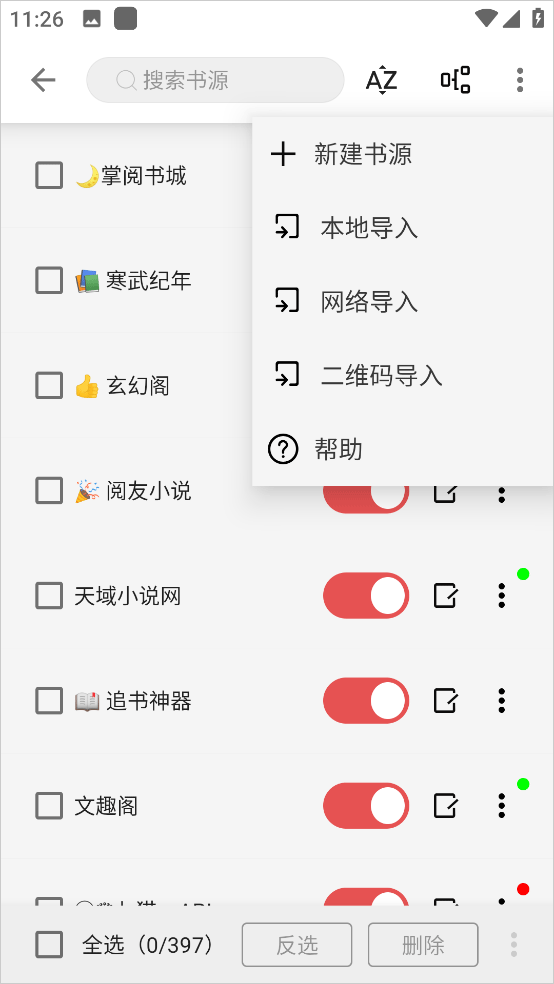
Task: Focus the 搜索书源 search field
Action: [215, 80]
